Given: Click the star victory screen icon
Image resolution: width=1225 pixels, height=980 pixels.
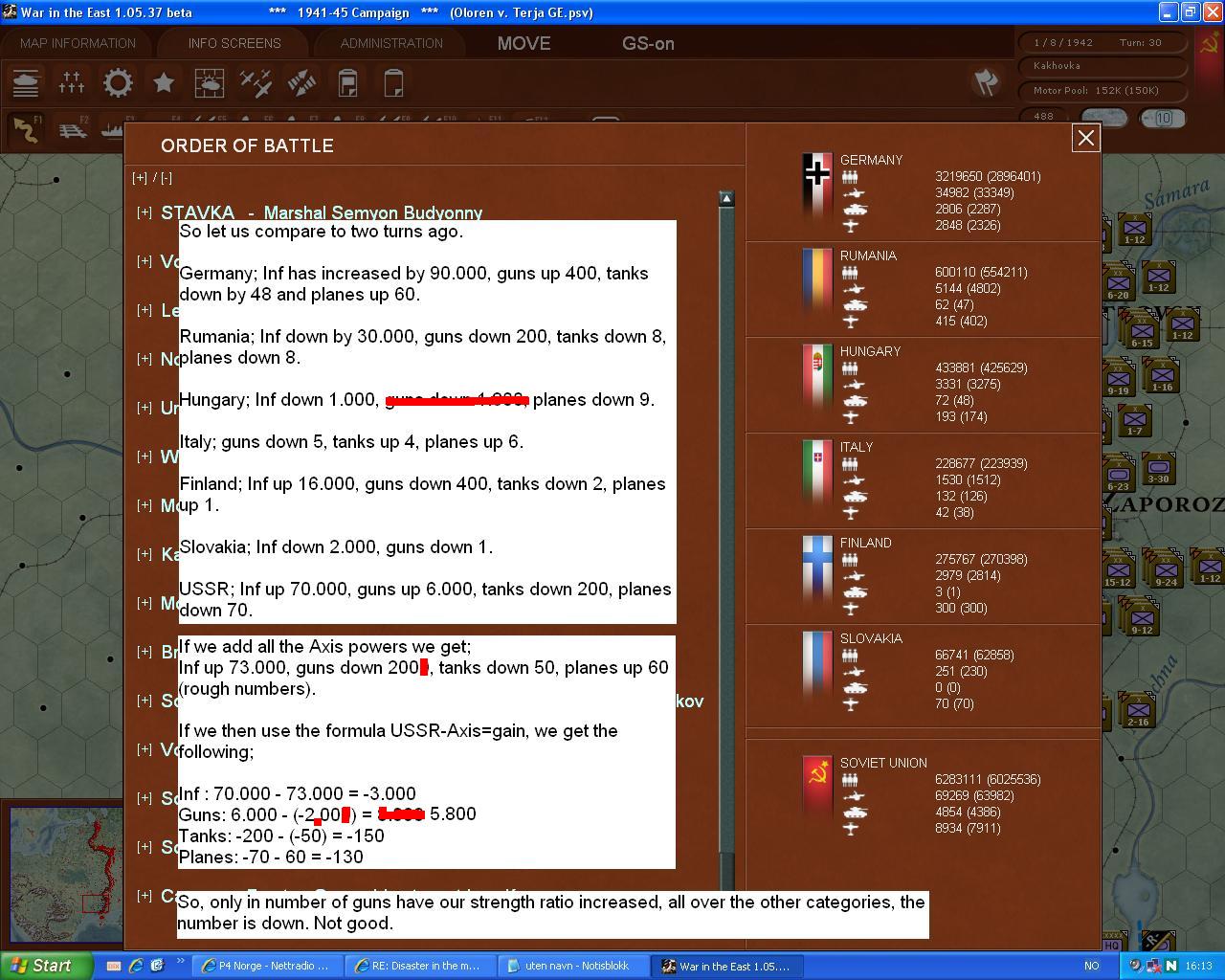Looking at the screenshot, I should pyautogui.click(x=164, y=83).
